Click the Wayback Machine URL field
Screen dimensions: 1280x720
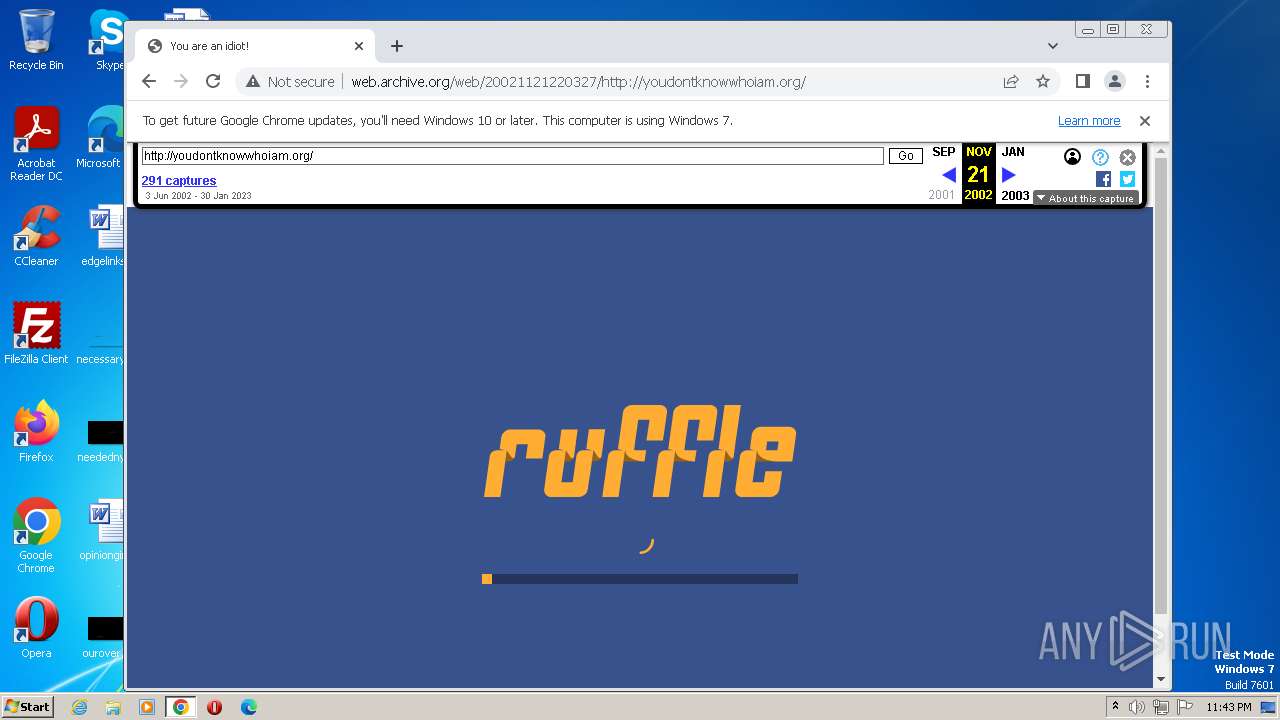(x=512, y=156)
